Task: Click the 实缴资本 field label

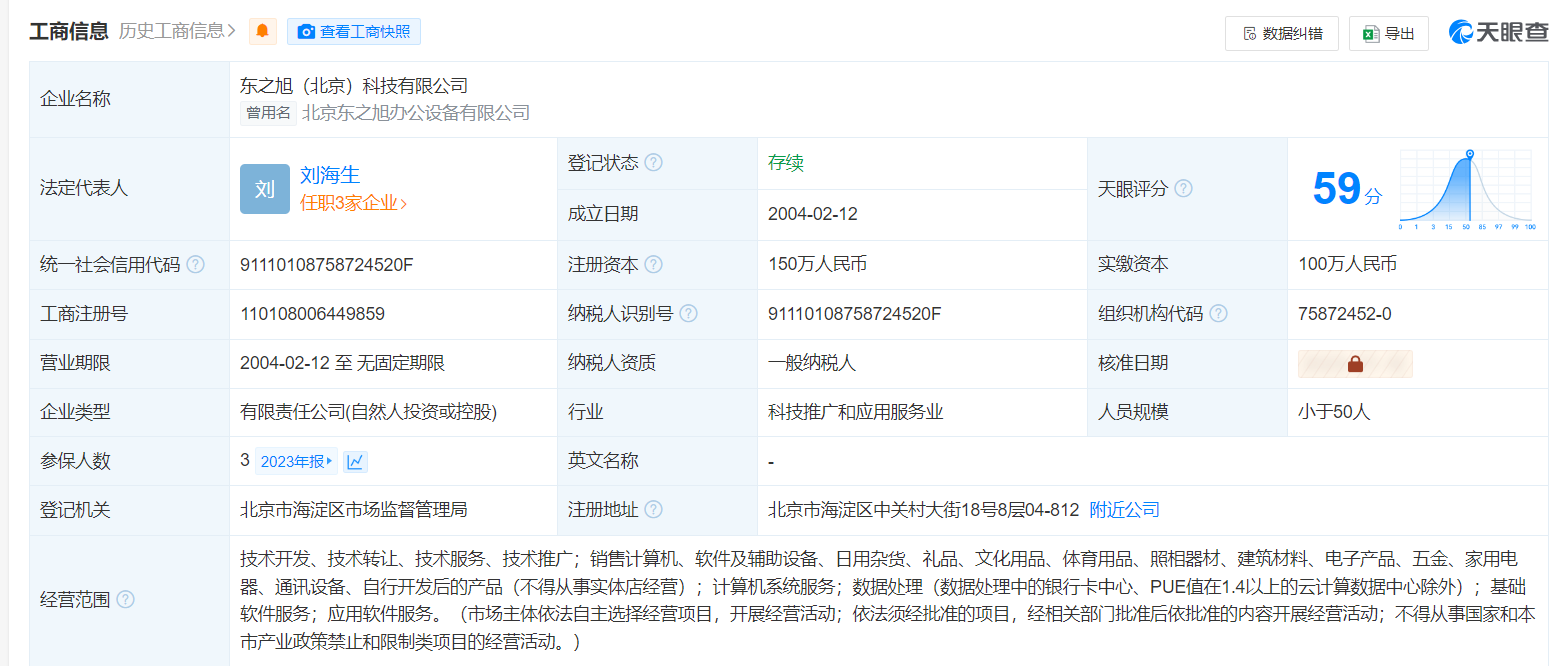Action: tap(1133, 265)
